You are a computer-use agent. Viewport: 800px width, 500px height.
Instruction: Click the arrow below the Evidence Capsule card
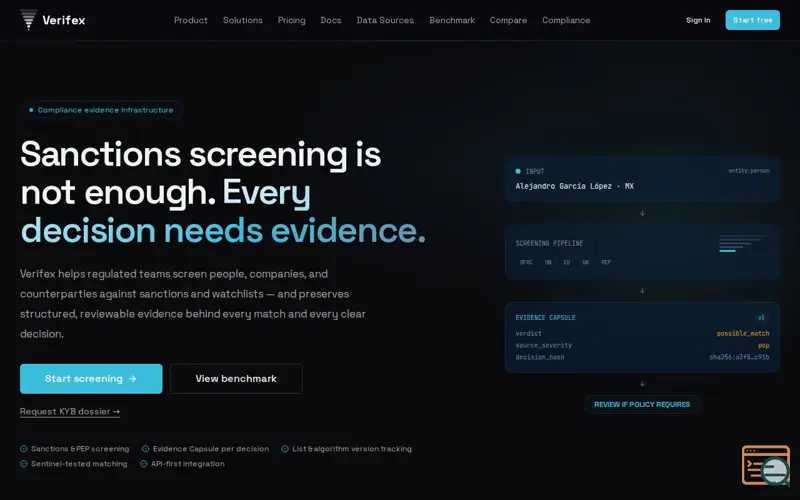[642, 384]
